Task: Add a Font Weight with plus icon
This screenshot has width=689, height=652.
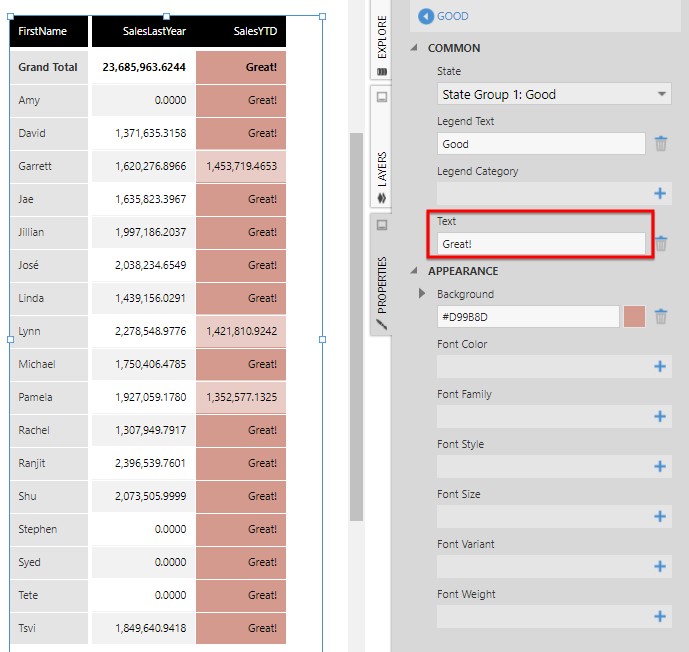Action: click(x=660, y=617)
